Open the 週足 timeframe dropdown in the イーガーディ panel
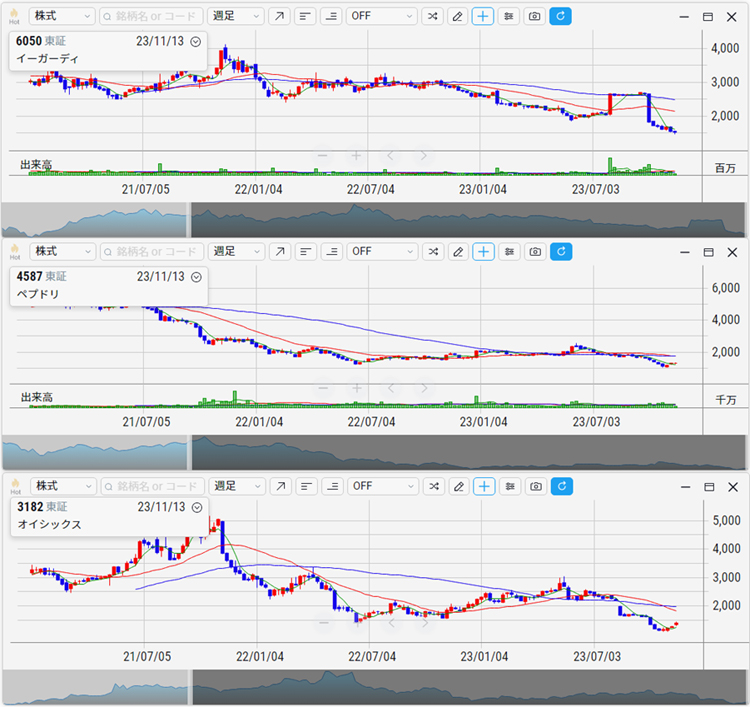Image resolution: width=750 pixels, height=707 pixels. click(x=236, y=17)
